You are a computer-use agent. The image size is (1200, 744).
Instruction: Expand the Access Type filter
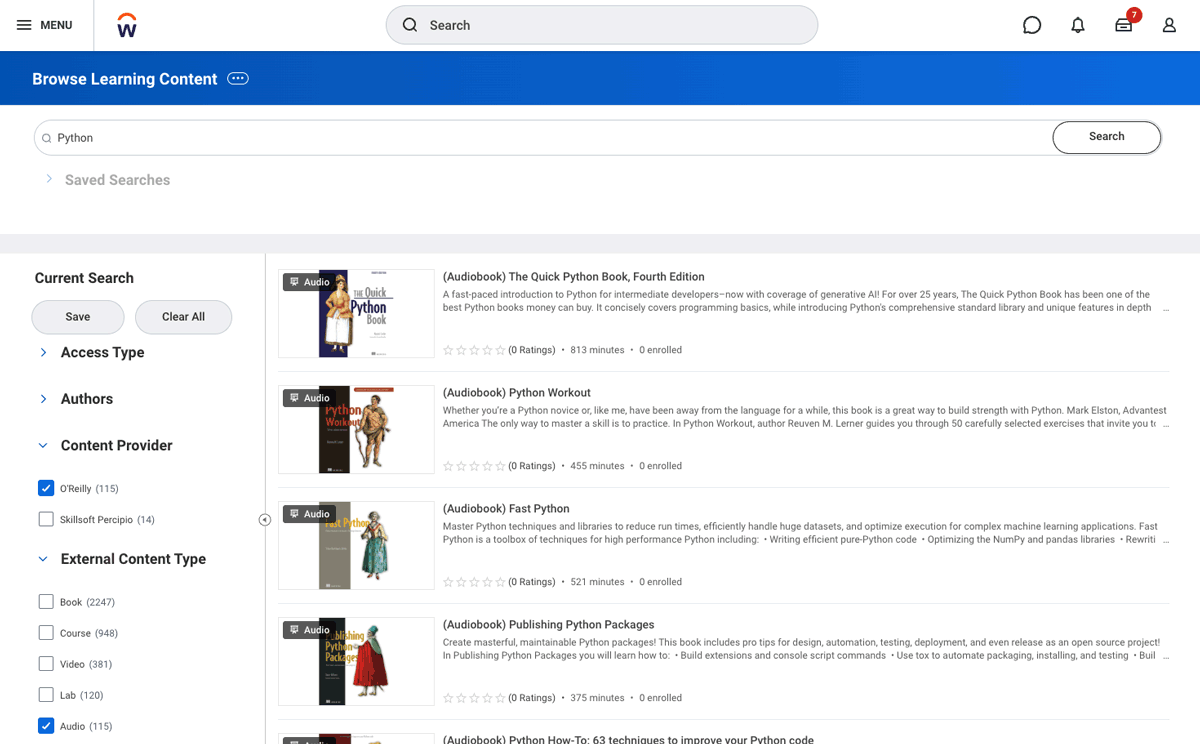[x=43, y=352]
